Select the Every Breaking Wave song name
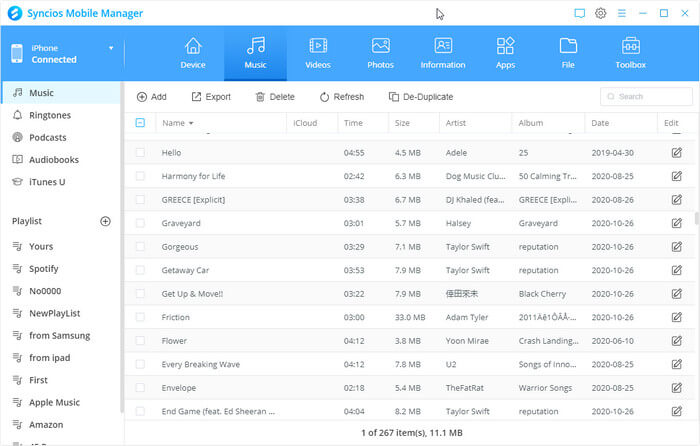The height and width of the screenshot is (446, 700). 201,364
